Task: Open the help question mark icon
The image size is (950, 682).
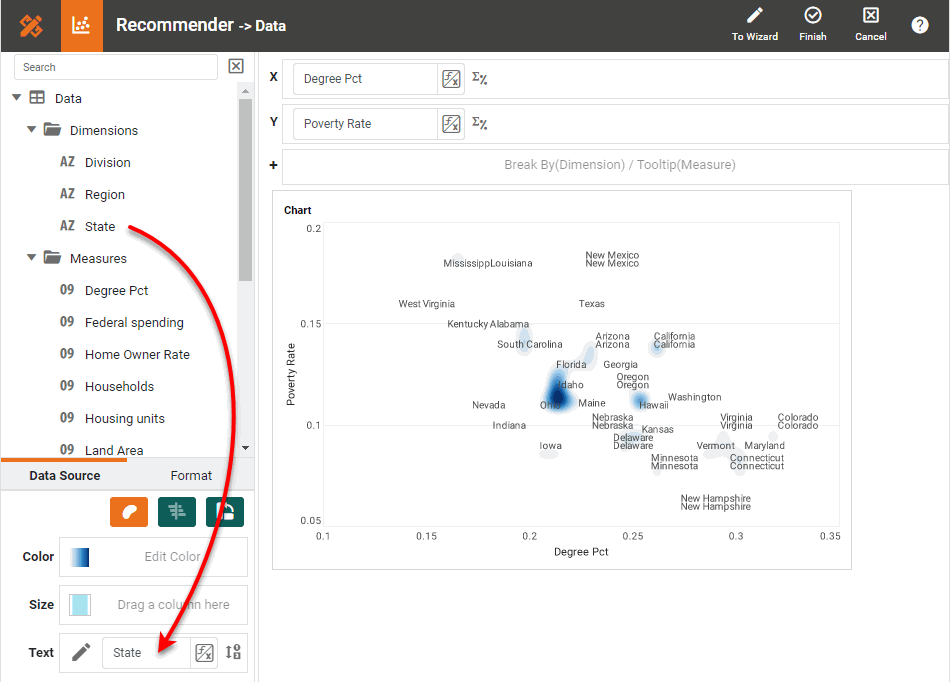Action: (x=920, y=26)
